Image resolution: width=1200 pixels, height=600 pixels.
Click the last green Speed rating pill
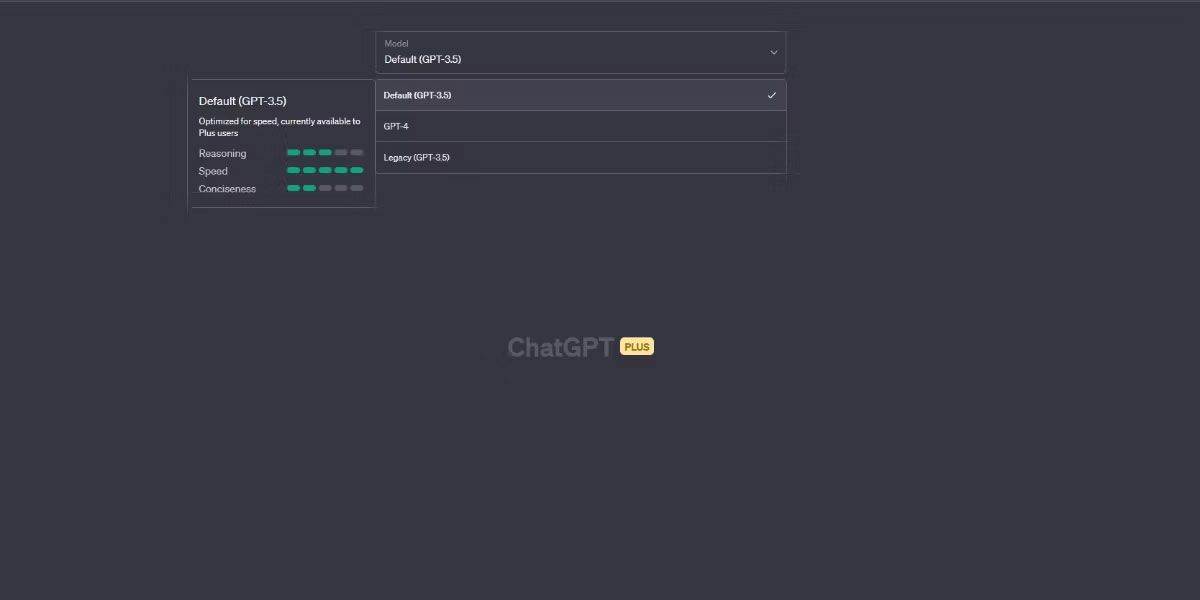point(357,171)
